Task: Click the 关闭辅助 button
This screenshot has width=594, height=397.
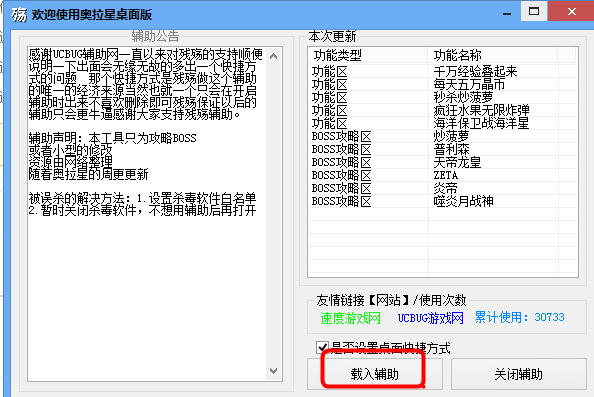Action: (x=518, y=374)
